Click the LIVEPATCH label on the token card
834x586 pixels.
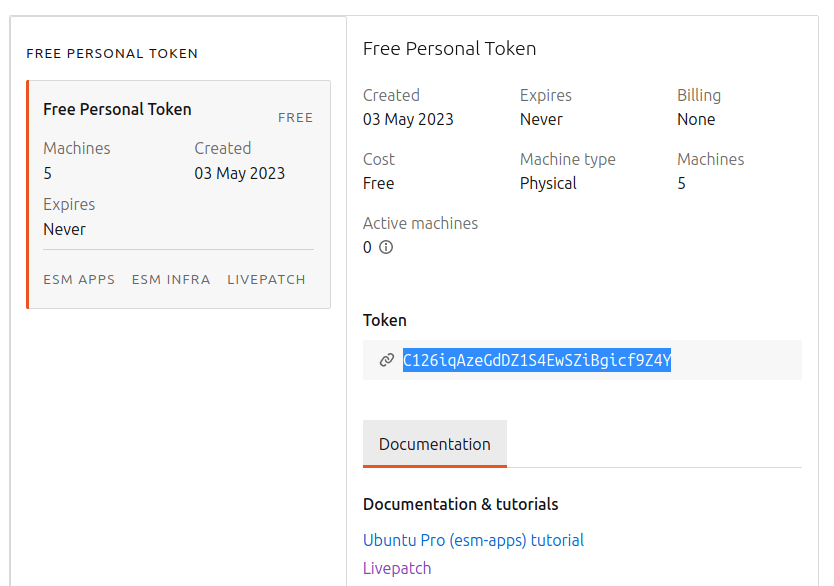point(266,279)
